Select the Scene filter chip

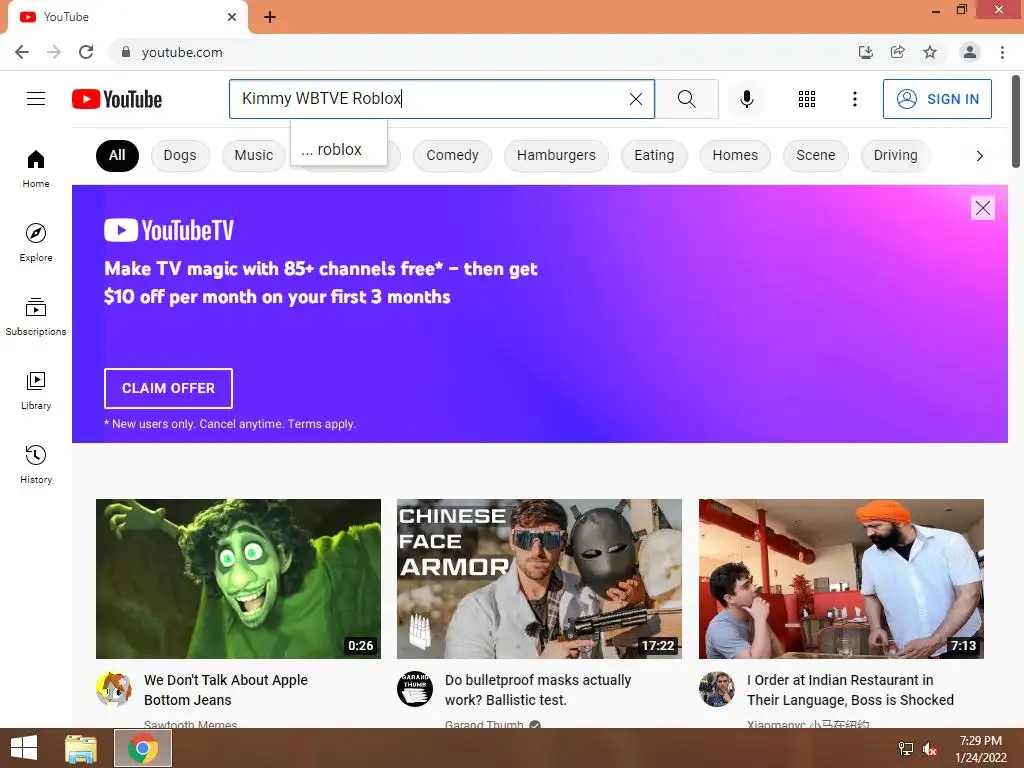tap(816, 155)
